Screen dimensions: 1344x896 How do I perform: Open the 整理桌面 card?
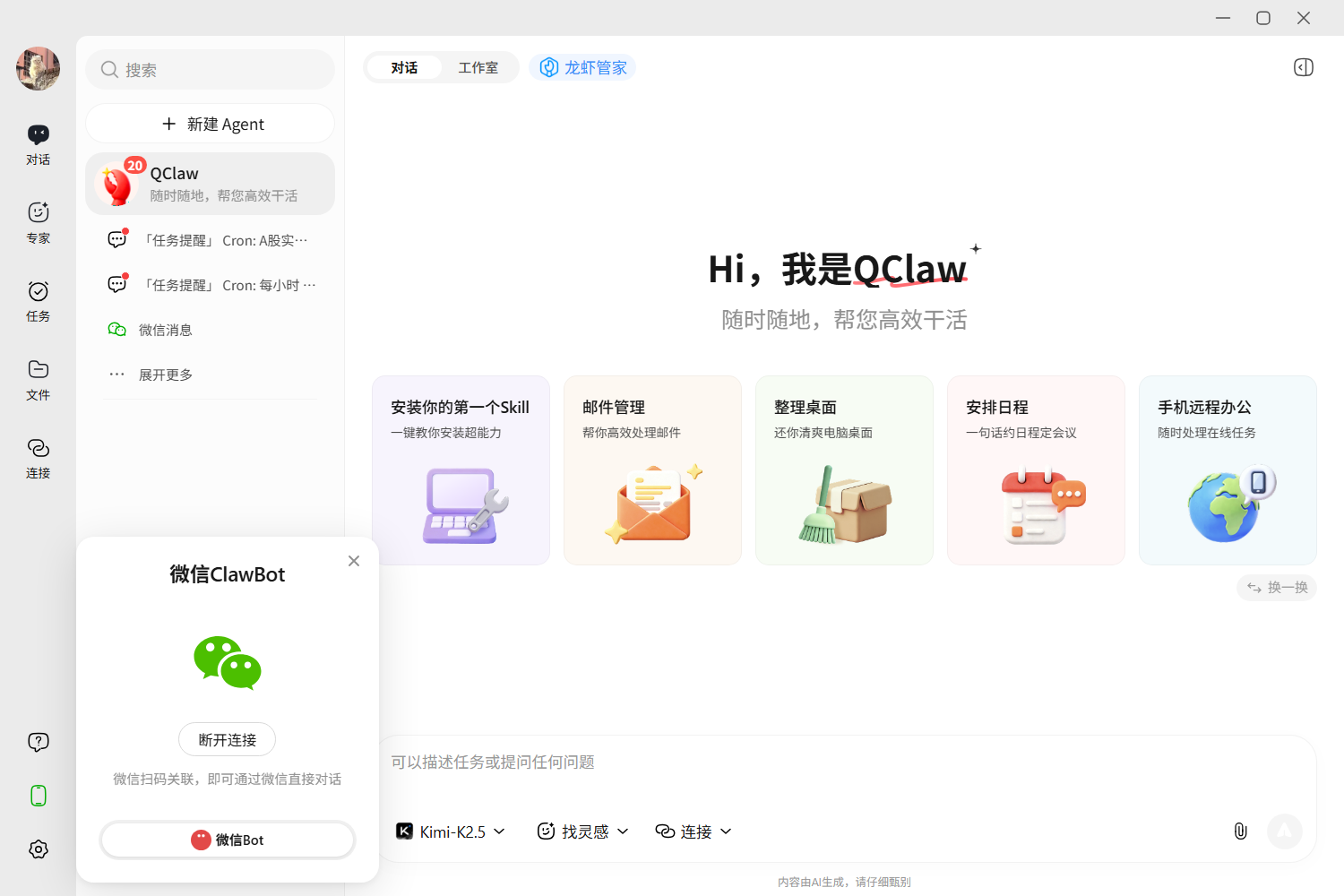coord(844,470)
